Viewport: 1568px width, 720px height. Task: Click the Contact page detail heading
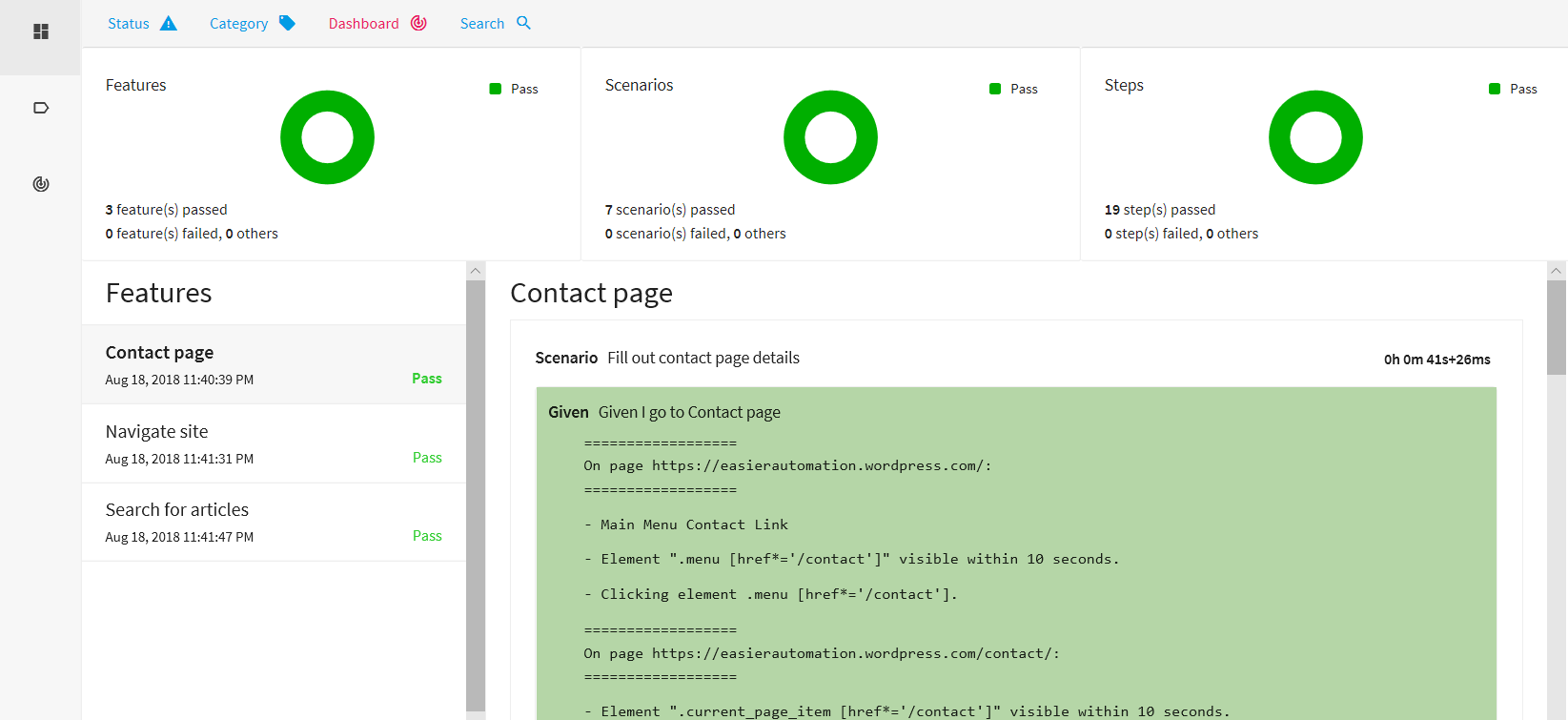(591, 293)
